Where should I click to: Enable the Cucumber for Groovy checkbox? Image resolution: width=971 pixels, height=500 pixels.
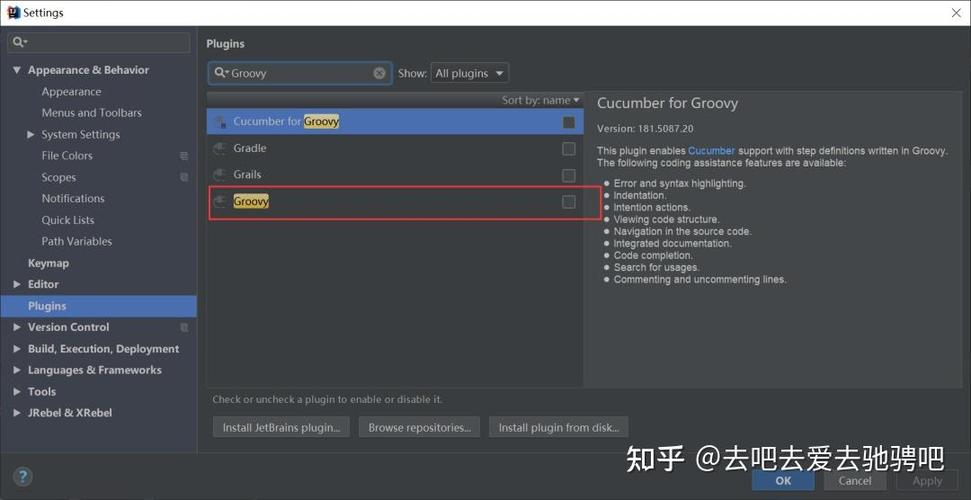(x=568, y=122)
